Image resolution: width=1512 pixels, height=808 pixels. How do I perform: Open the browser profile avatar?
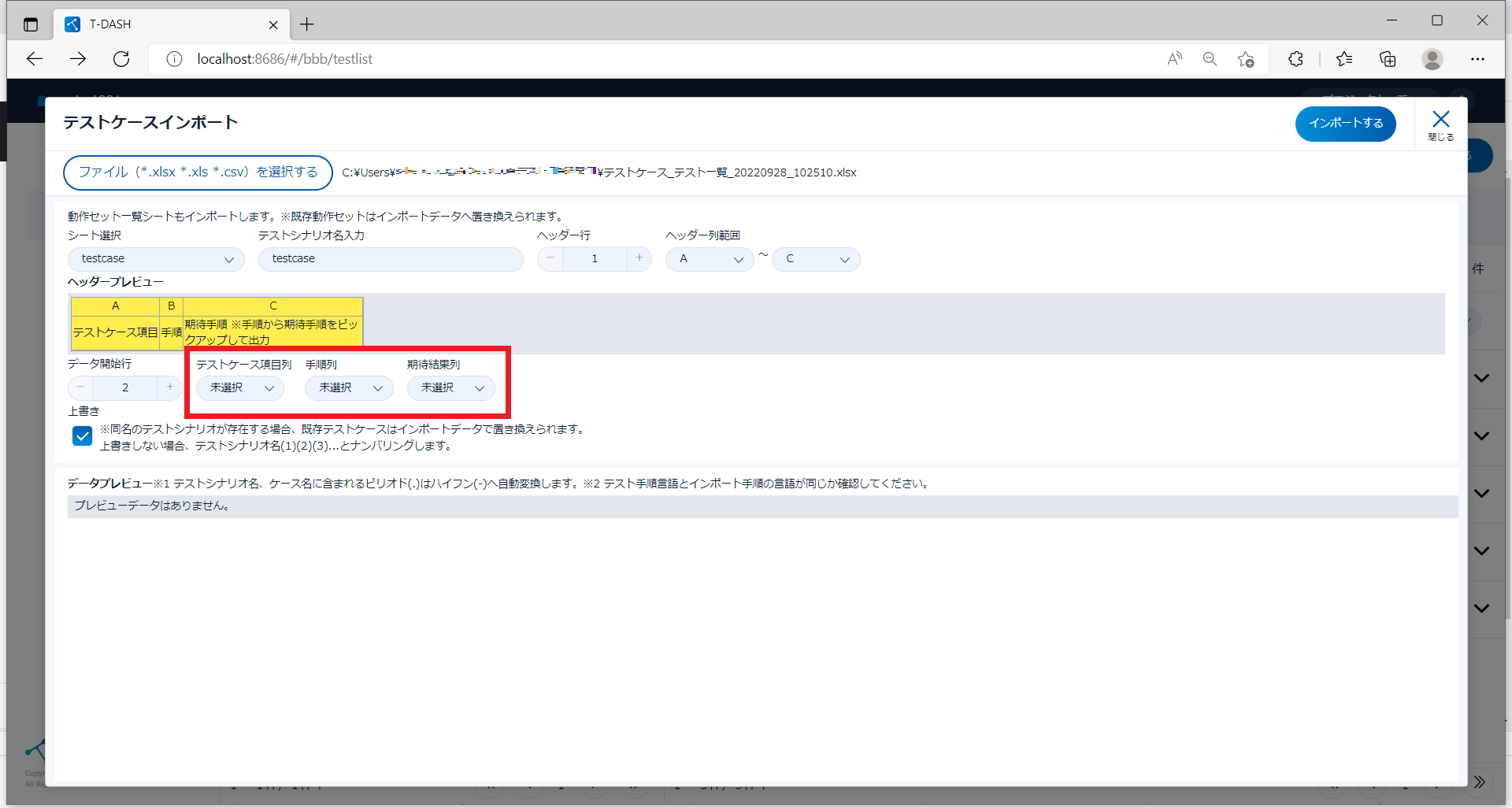coord(1432,59)
